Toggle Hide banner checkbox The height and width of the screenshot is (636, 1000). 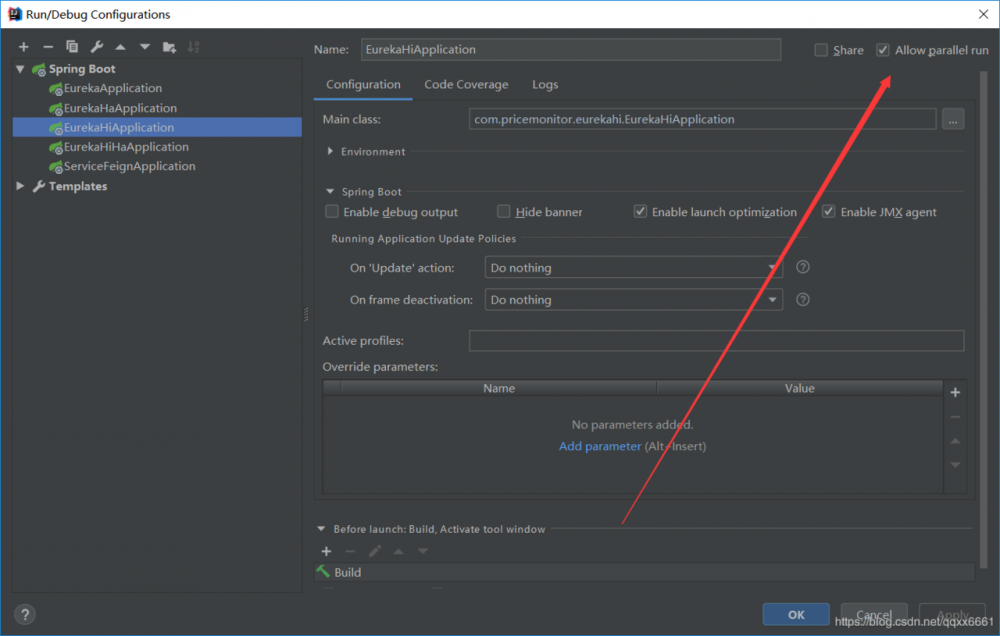point(504,212)
